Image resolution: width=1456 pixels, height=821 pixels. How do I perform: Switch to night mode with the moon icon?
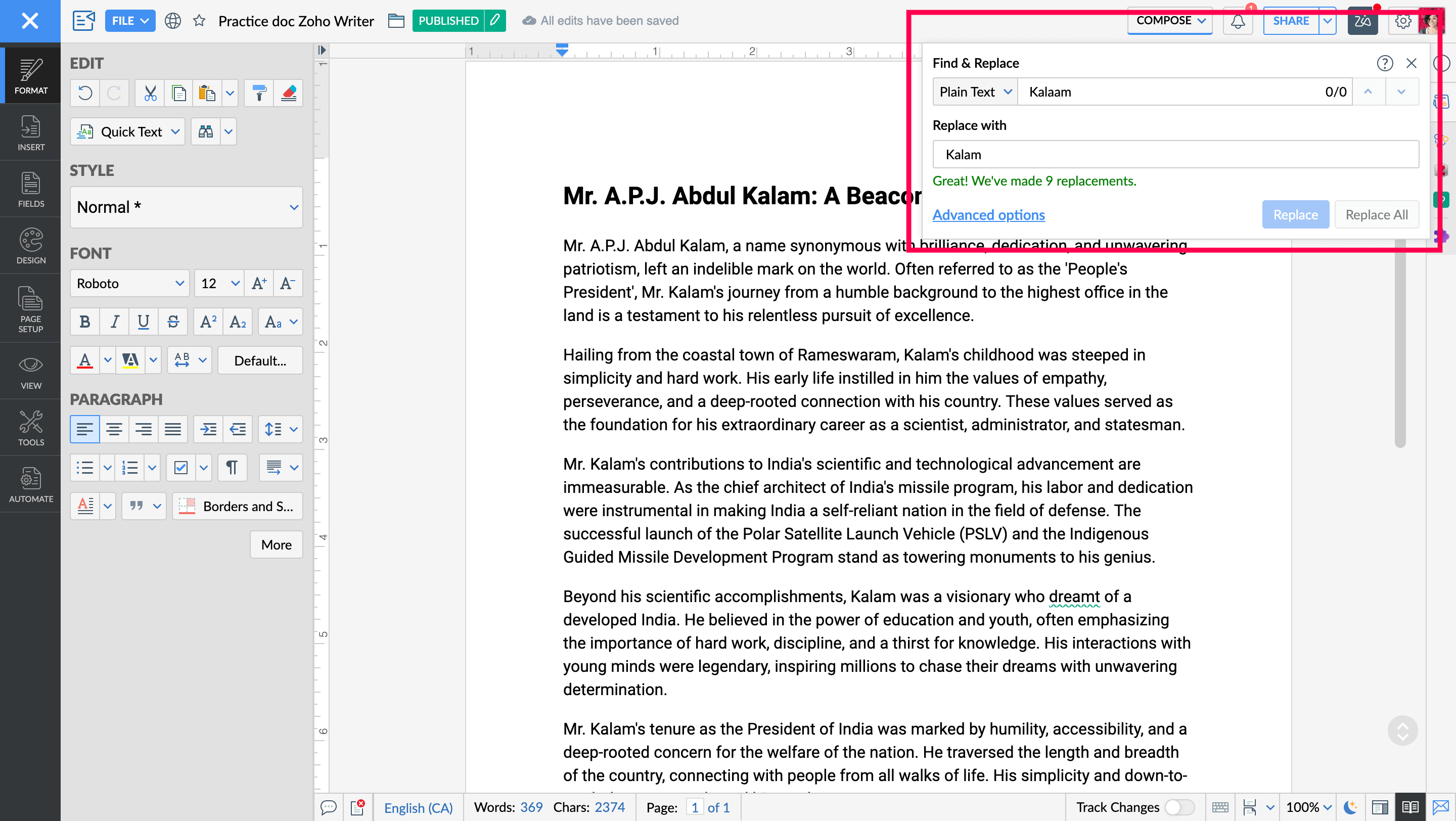(x=1351, y=807)
